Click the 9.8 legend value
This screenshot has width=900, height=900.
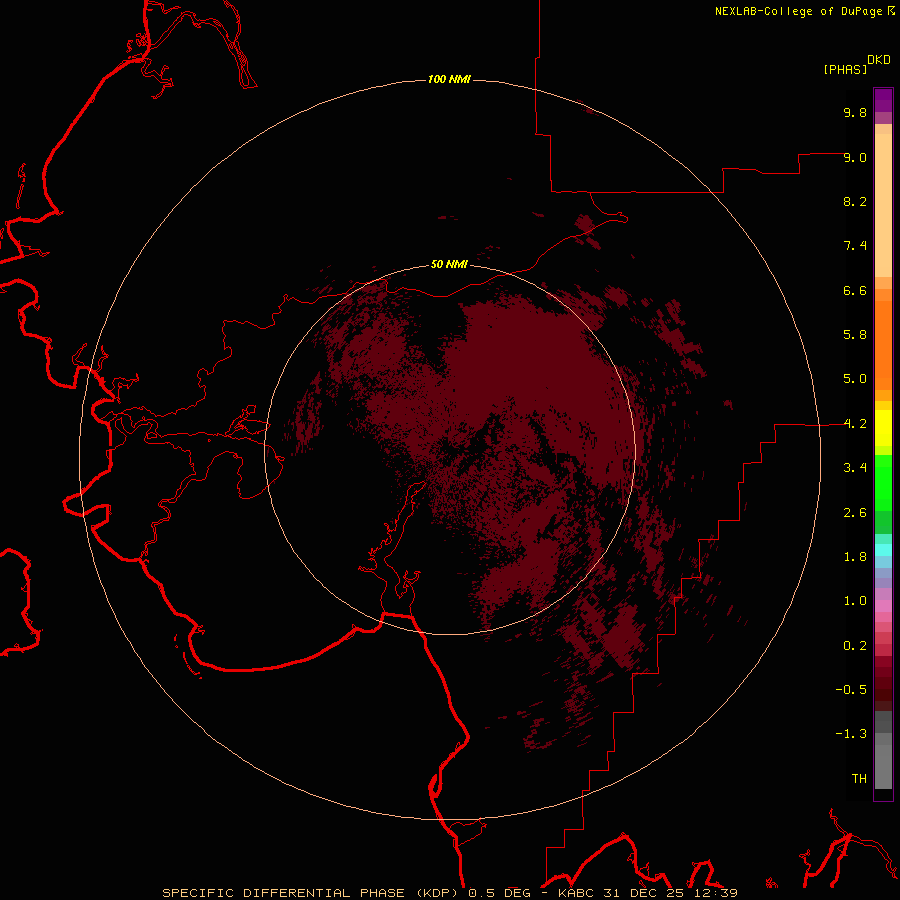(855, 112)
